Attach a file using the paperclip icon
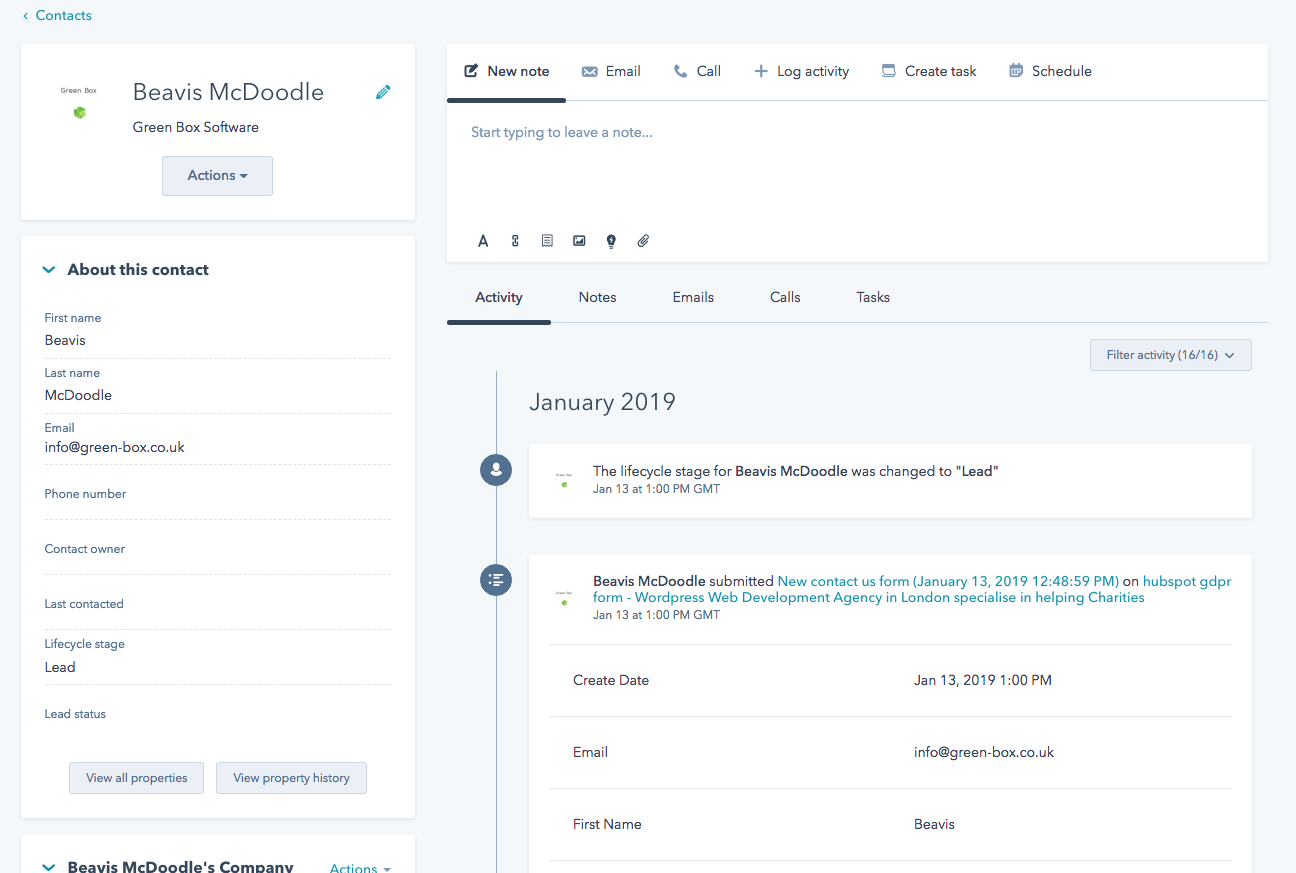This screenshot has height=873, width=1296. (x=643, y=241)
